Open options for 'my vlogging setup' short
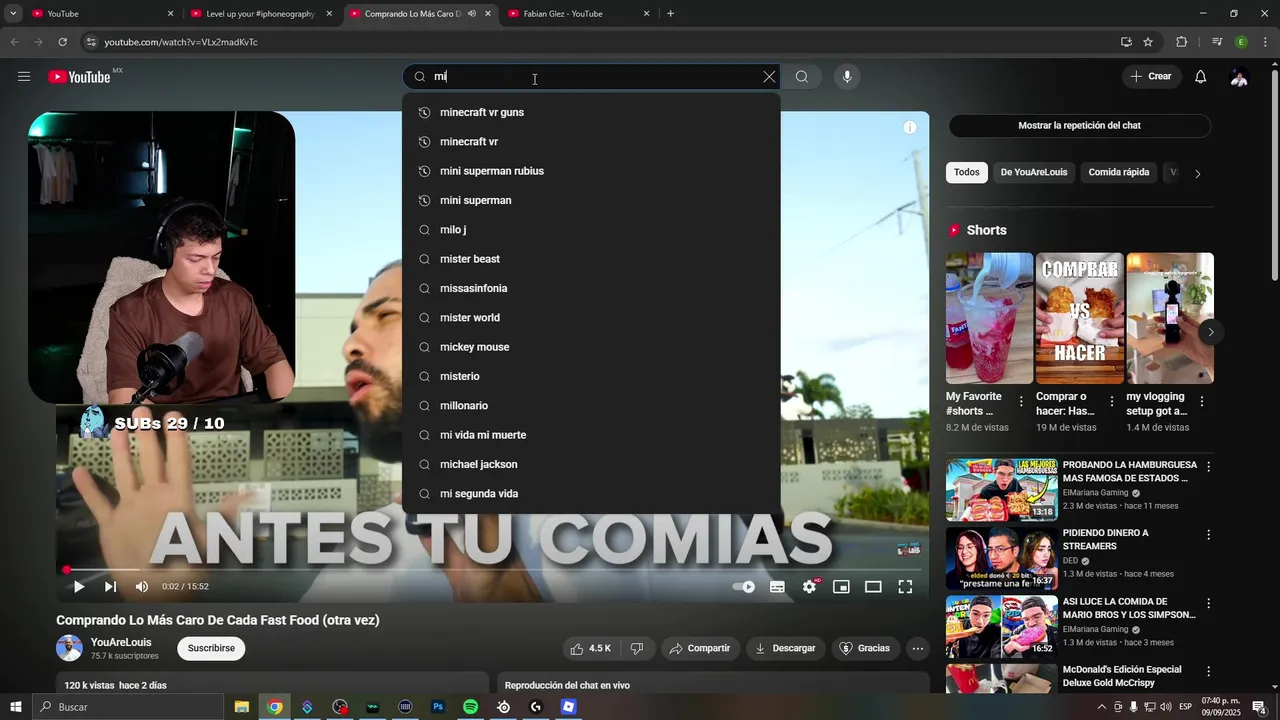1280x720 pixels. (1201, 402)
